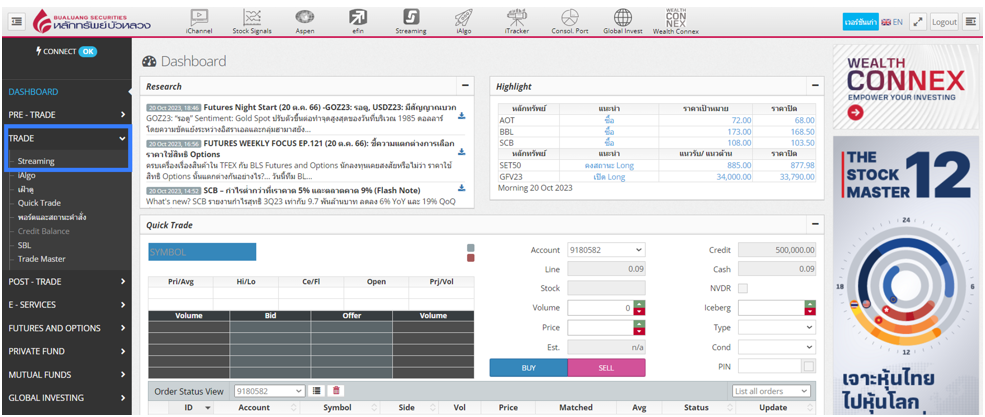Launch the Streaming app icon
Screen dimensions: 985x417
(411, 17)
